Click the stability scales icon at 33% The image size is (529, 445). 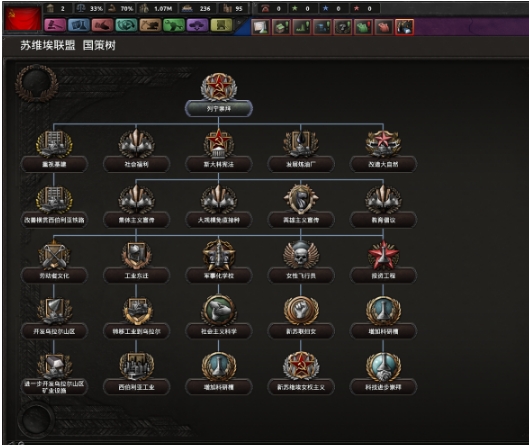pyautogui.click(x=81, y=8)
